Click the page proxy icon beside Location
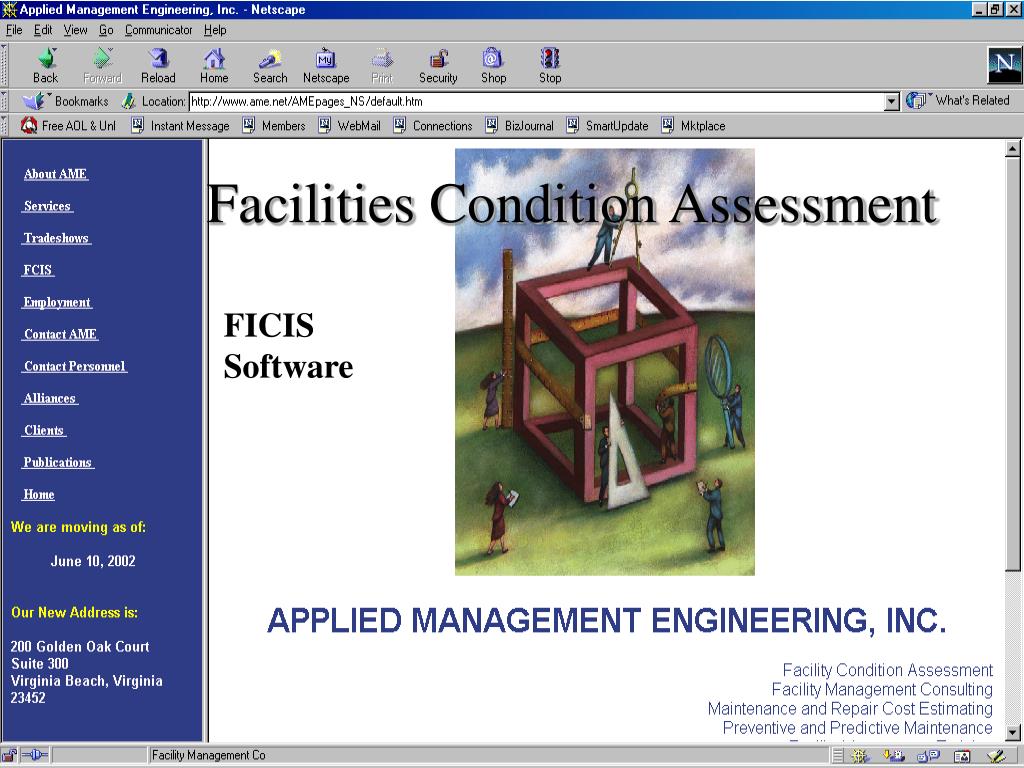The width and height of the screenshot is (1024, 768). point(129,101)
